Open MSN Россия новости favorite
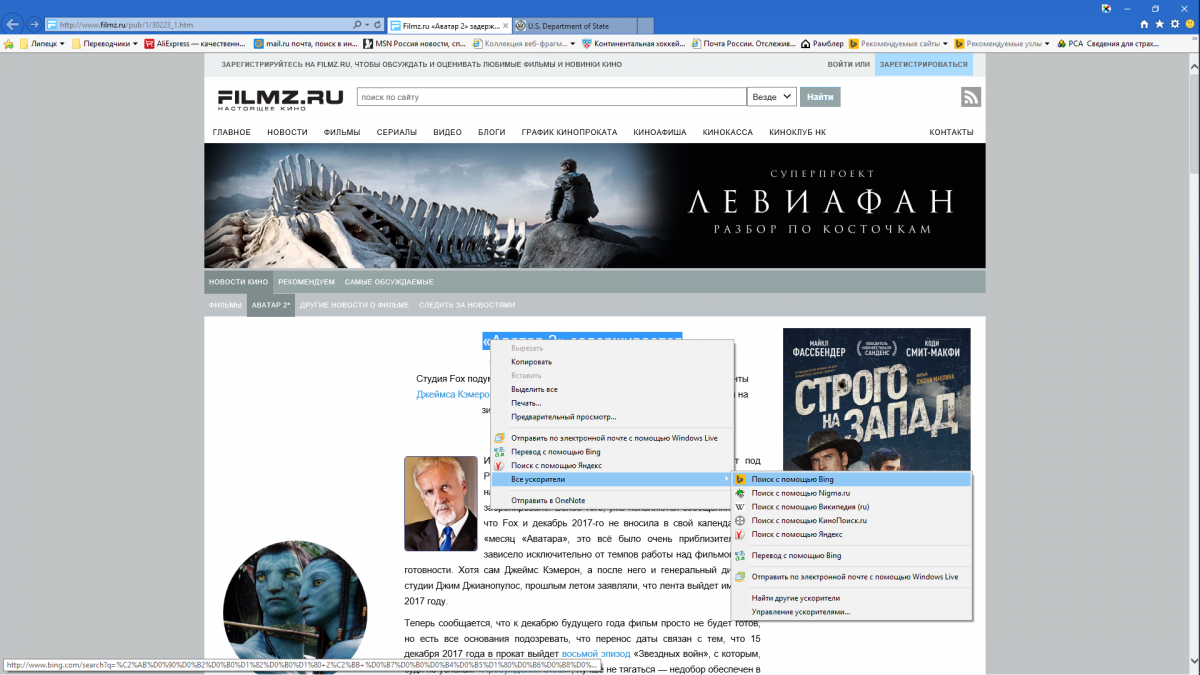This screenshot has width=1200, height=675. click(414, 44)
